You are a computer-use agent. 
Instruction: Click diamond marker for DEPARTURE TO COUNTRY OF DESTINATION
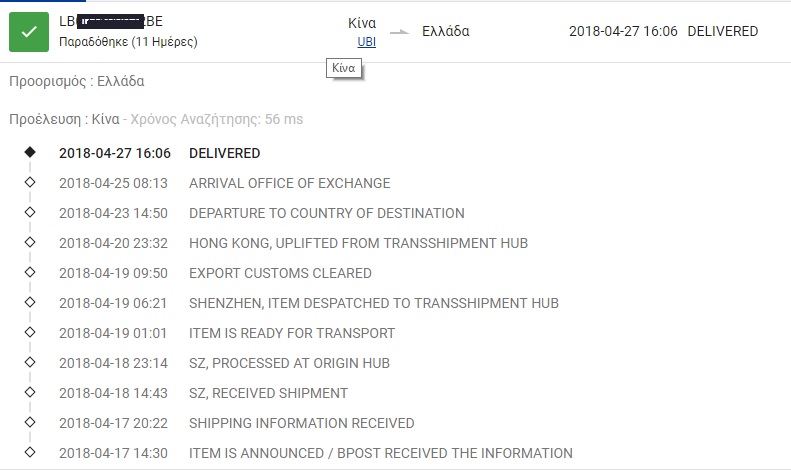pyautogui.click(x=30, y=213)
